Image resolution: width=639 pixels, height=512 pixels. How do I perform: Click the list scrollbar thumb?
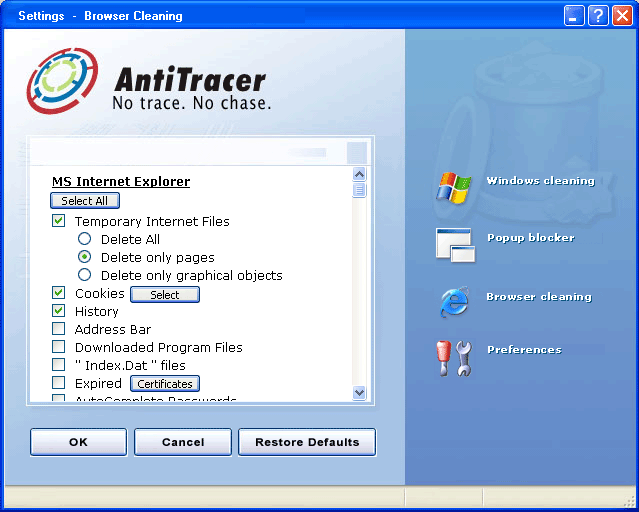(x=359, y=190)
